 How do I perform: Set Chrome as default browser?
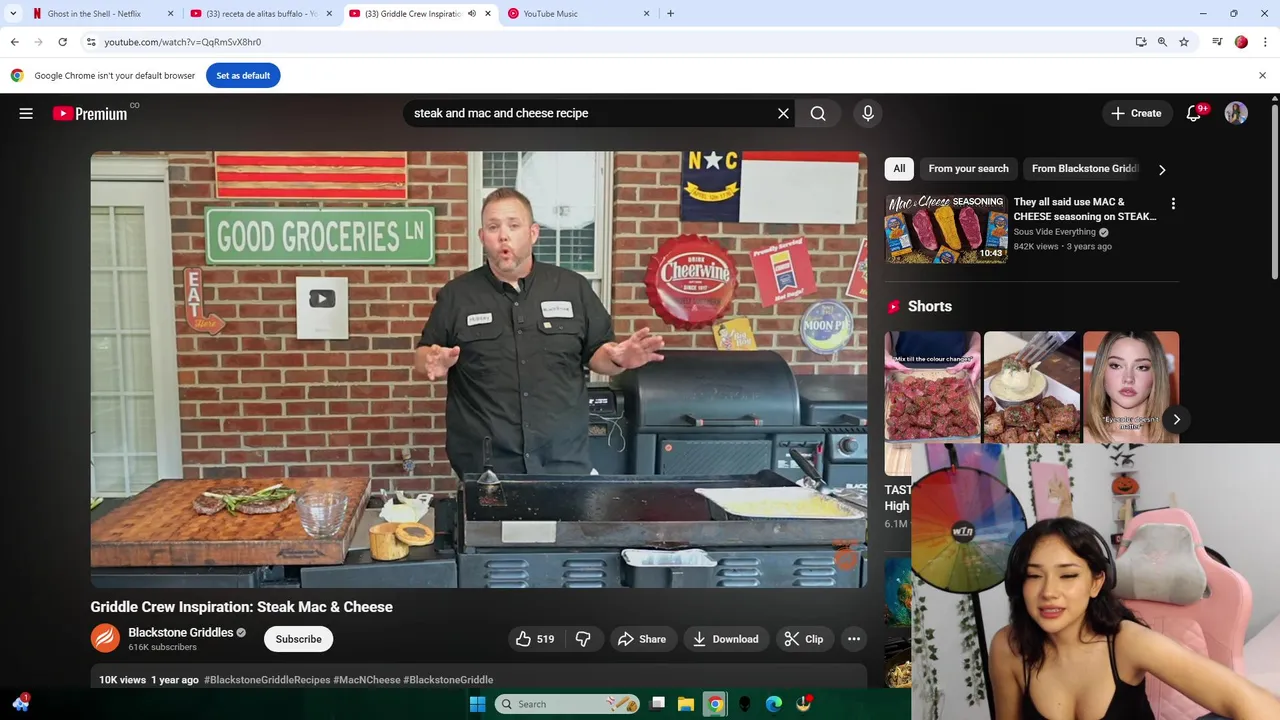(243, 75)
